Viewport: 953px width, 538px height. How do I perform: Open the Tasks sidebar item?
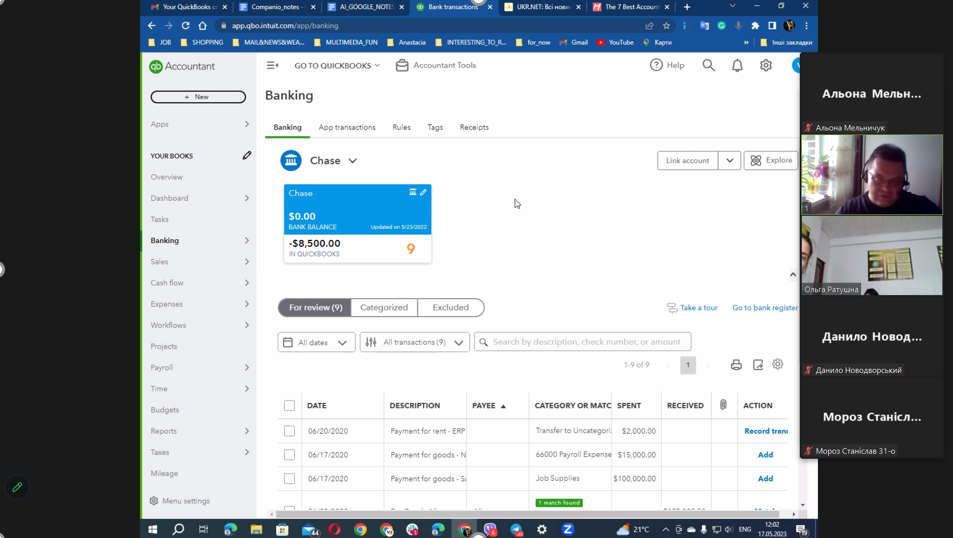tap(160, 219)
